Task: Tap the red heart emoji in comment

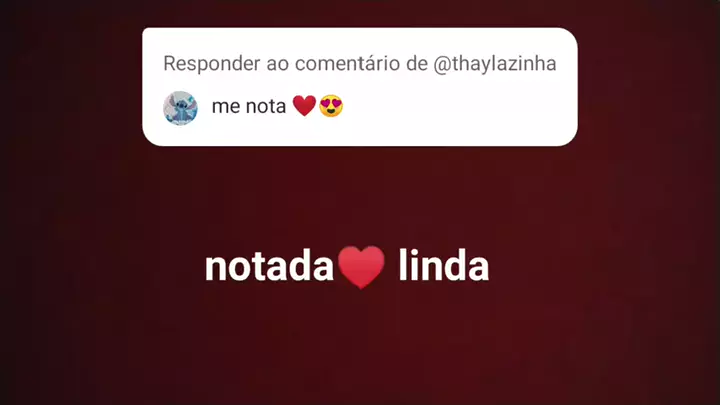Action: tap(304, 106)
